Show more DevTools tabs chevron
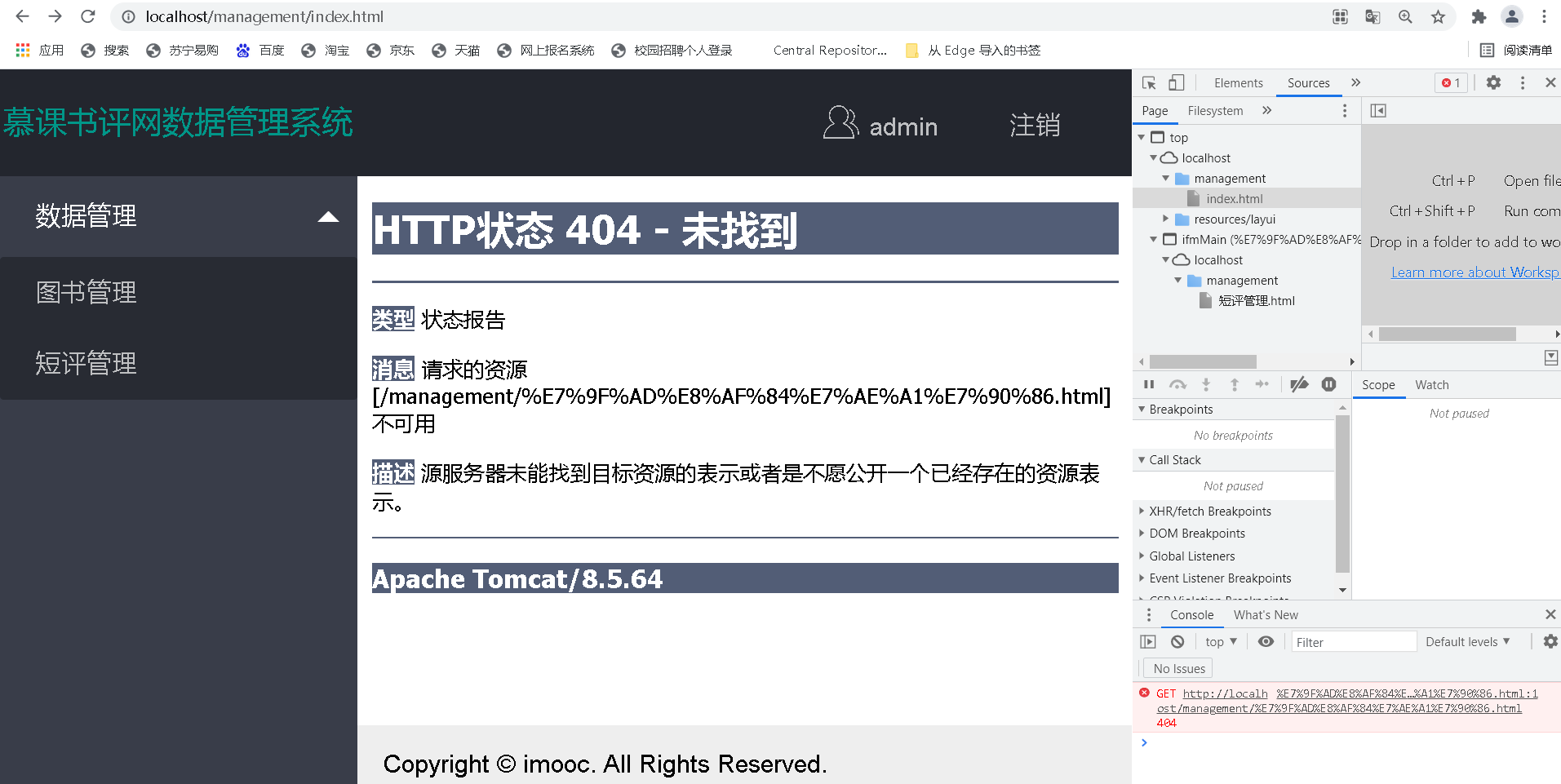 1355,82
